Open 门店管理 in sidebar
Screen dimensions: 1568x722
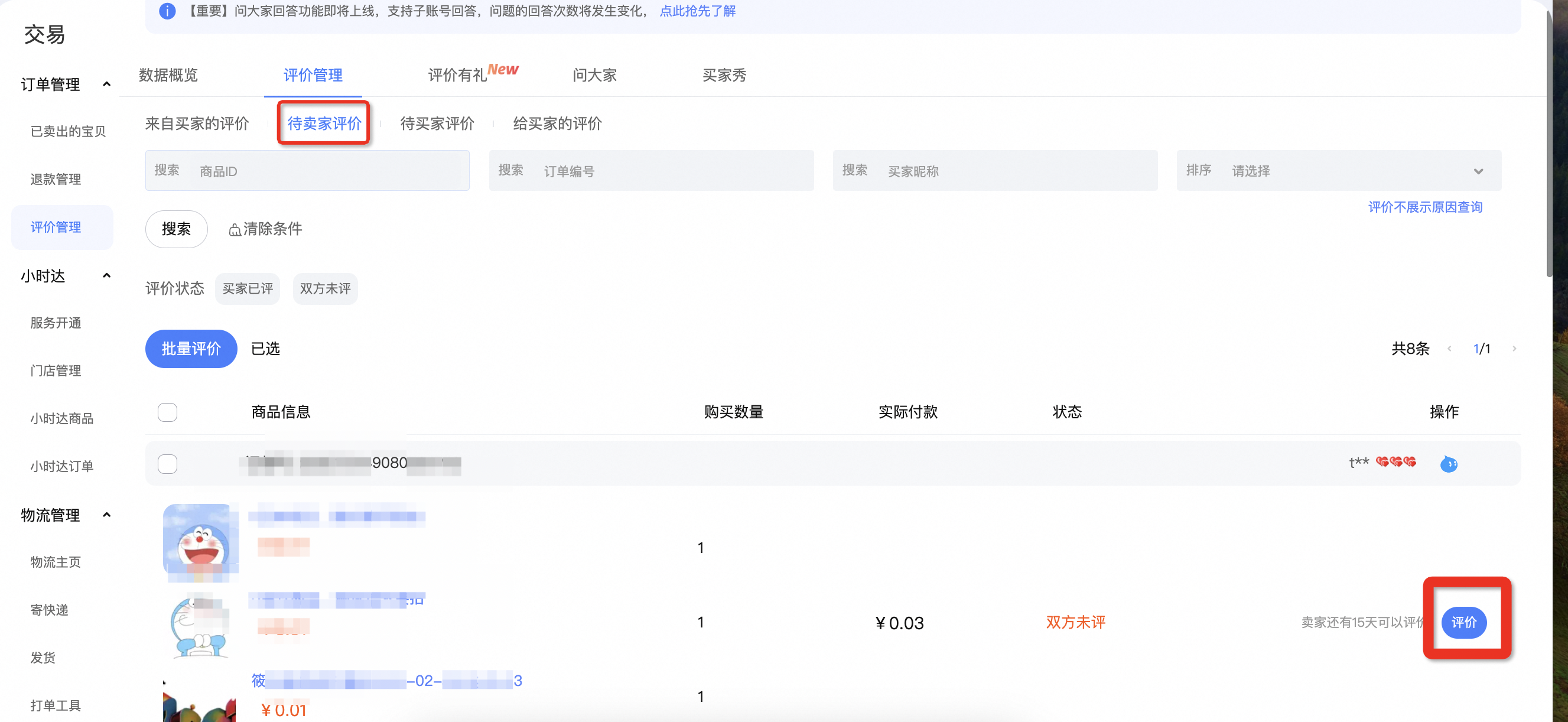pyautogui.click(x=56, y=370)
